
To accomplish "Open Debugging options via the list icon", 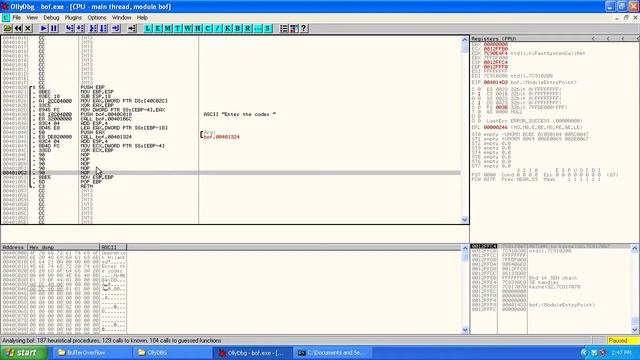I will tap(284, 28).
